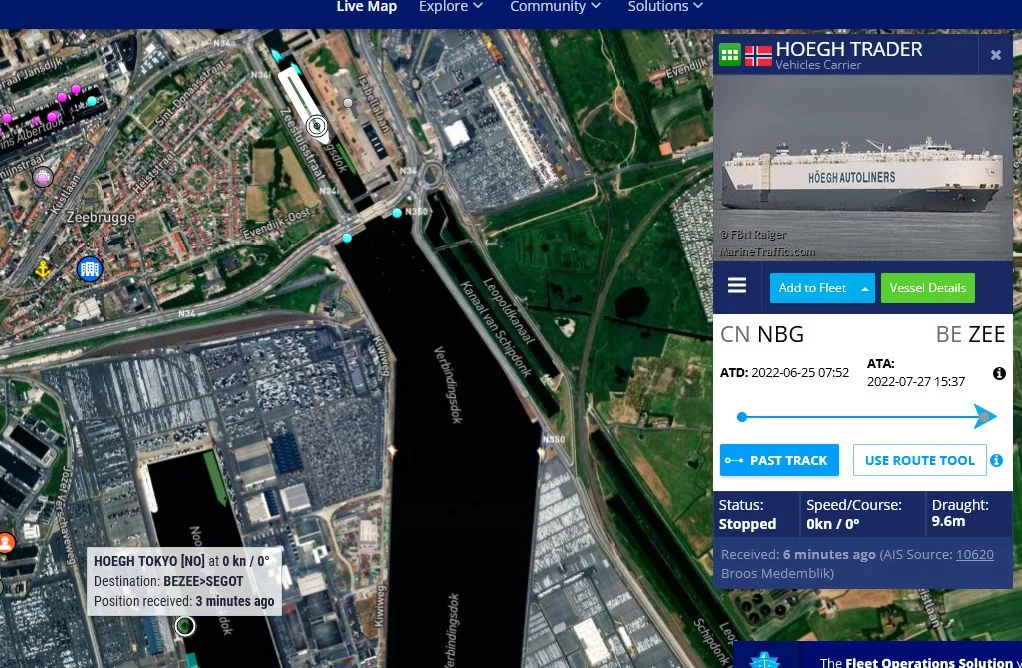
Task: Open AIS source 10620 link
Action: coord(974,555)
